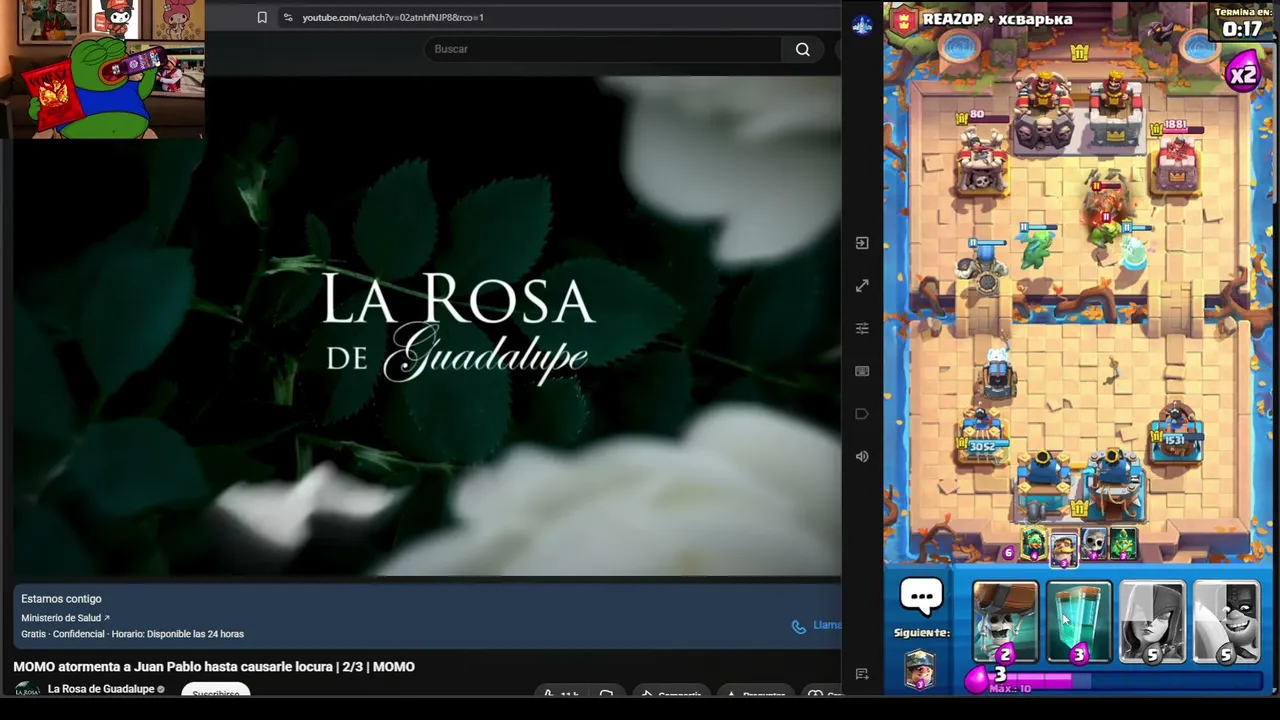Click your left princess tower showing 3052
This screenshot has width=1280, height=720.
(x=982, y=435)
